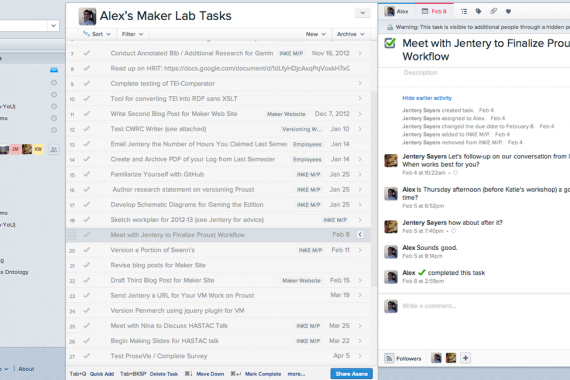Click the subtasks list icon in task header
The width and height of the screenshot is (570, 380).
click(x=464, y=12)
